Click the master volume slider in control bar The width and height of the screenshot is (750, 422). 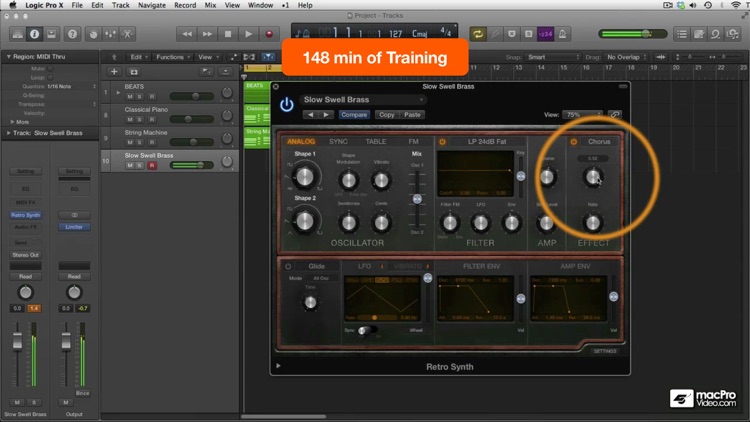(x=632, y=34)
